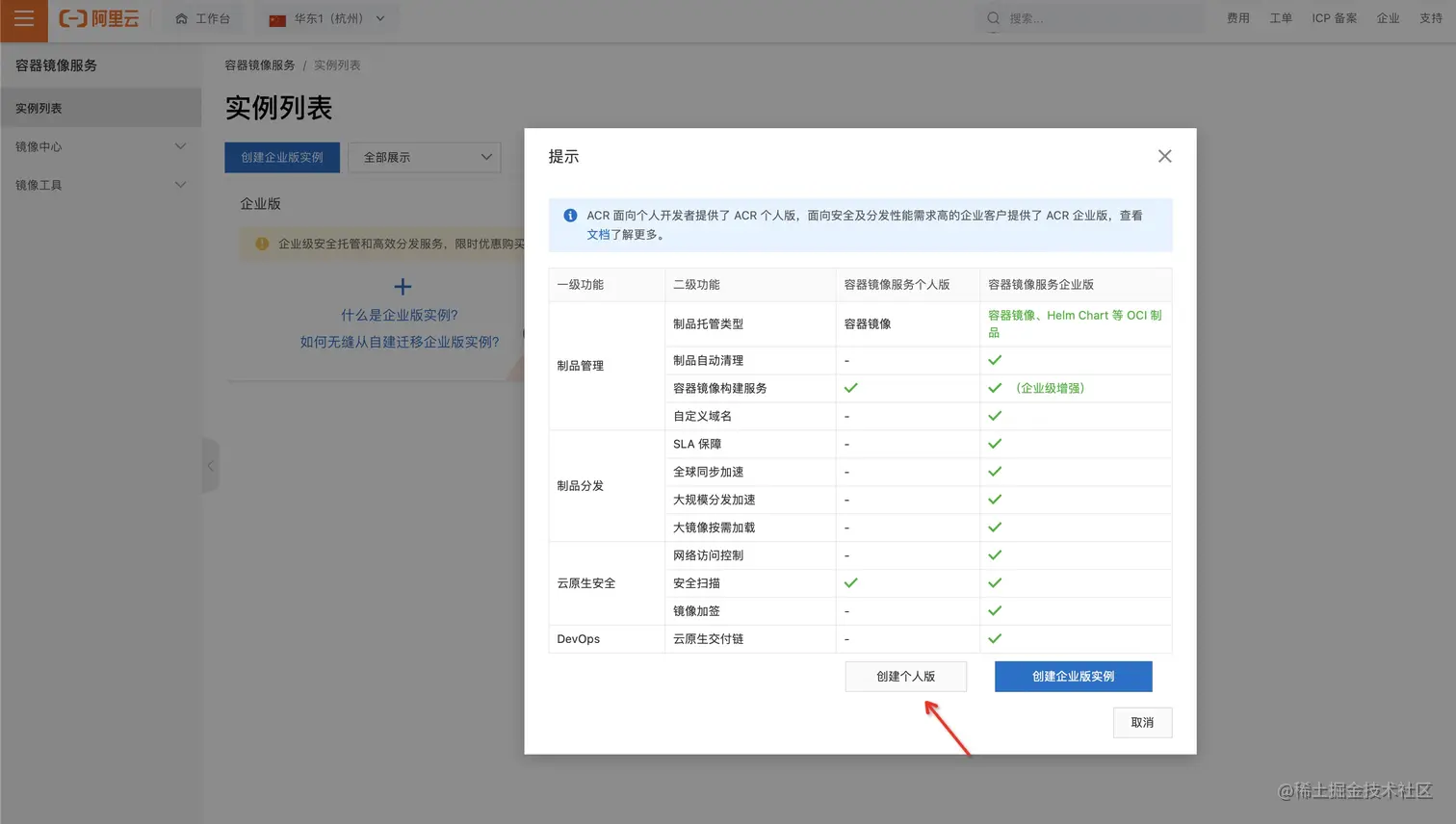This screenshot has height=824, width=1456.
Task: Open the 工单 menu
Action: point(1281,18)
